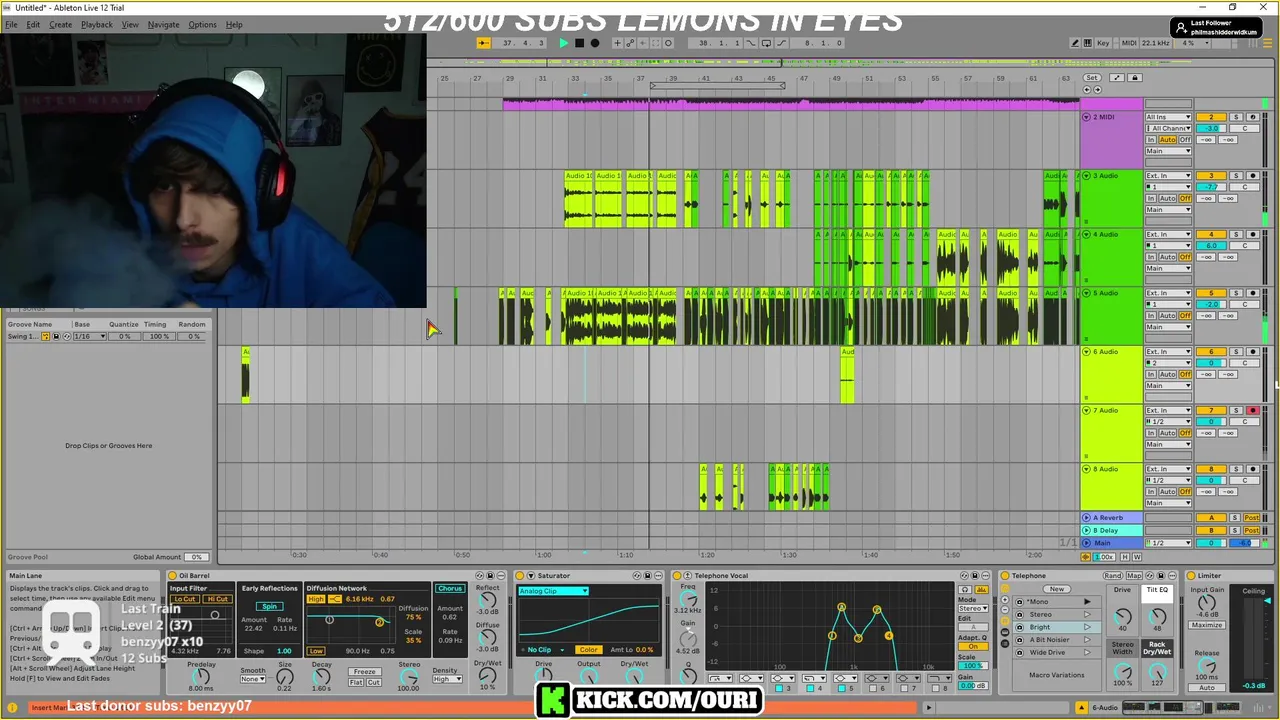Click Telephone rack Rand button
The height and width of the screenshot is (720, 1280).
click(x=1113, y=576)
